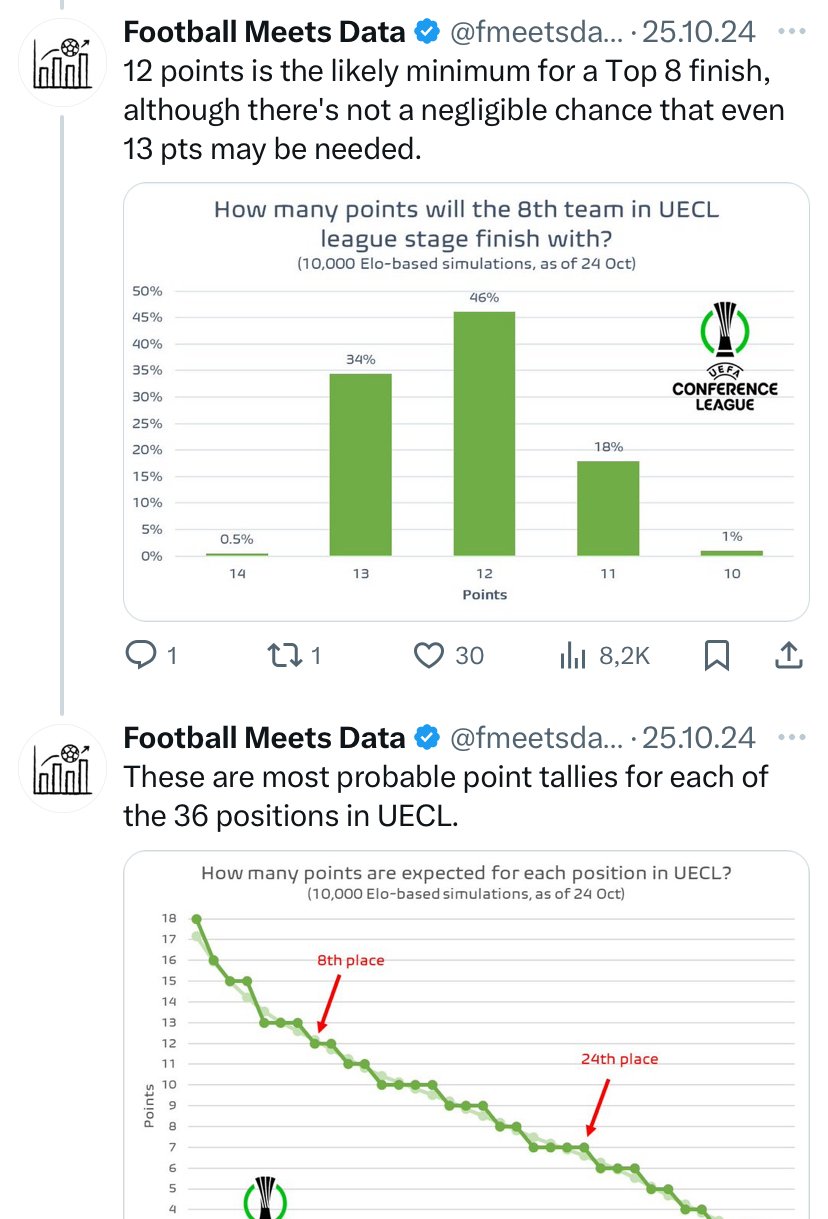This screenshot has width=828, height=1219.
Task: Like the first tweet with 30 likes
Action: pos(449,655)
